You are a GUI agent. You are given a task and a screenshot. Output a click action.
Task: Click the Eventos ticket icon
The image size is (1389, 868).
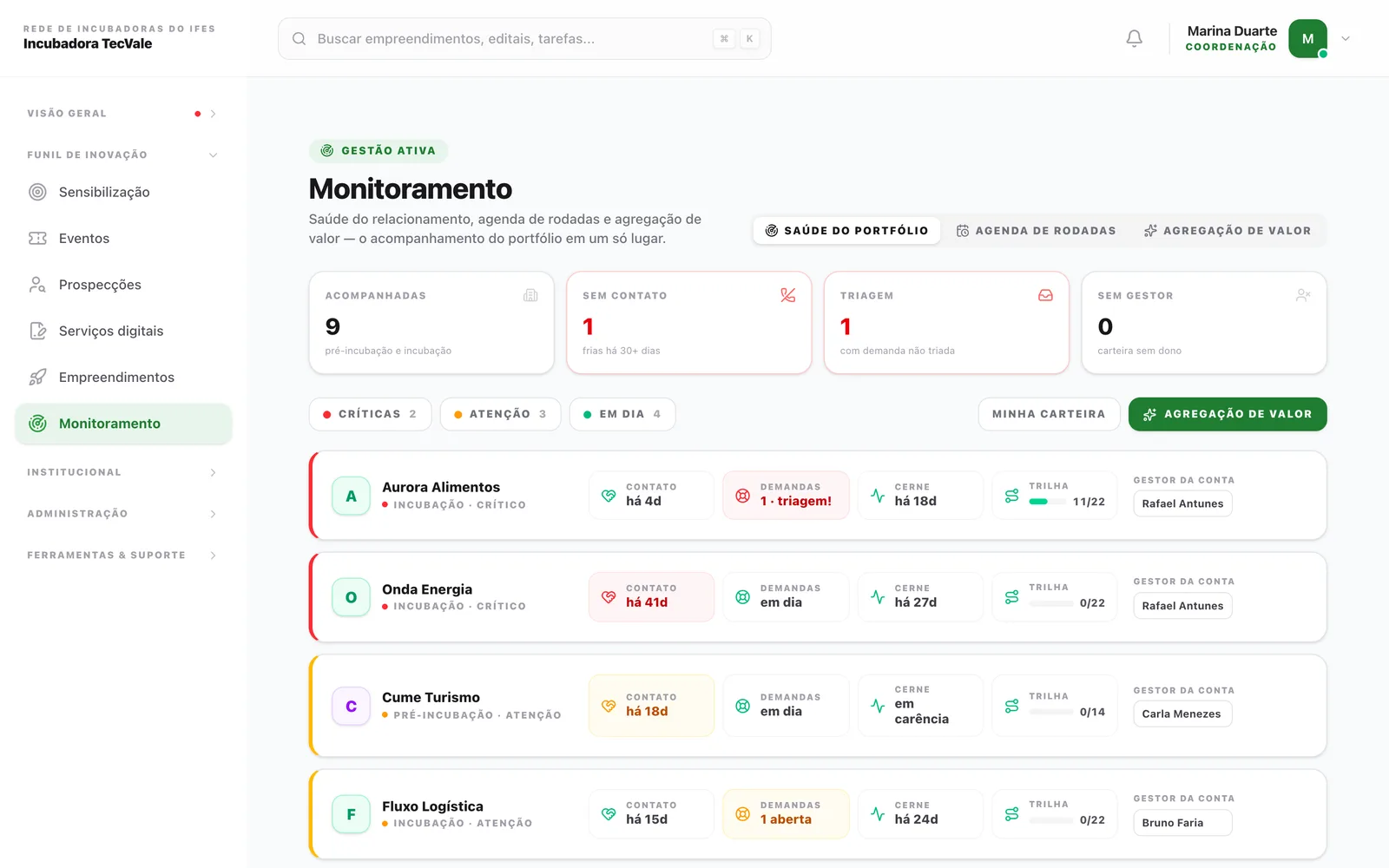[37, 238]
